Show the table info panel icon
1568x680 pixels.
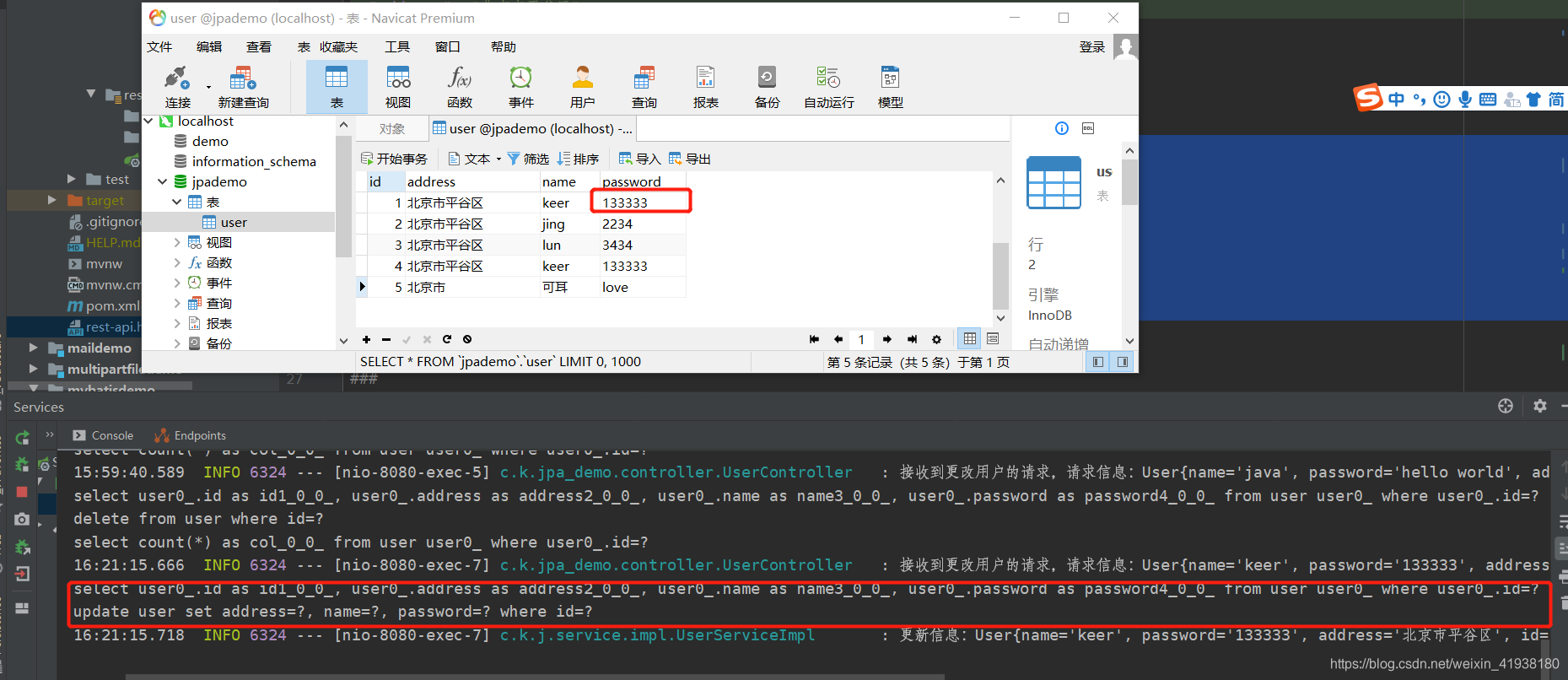(x=1062, y=128)
